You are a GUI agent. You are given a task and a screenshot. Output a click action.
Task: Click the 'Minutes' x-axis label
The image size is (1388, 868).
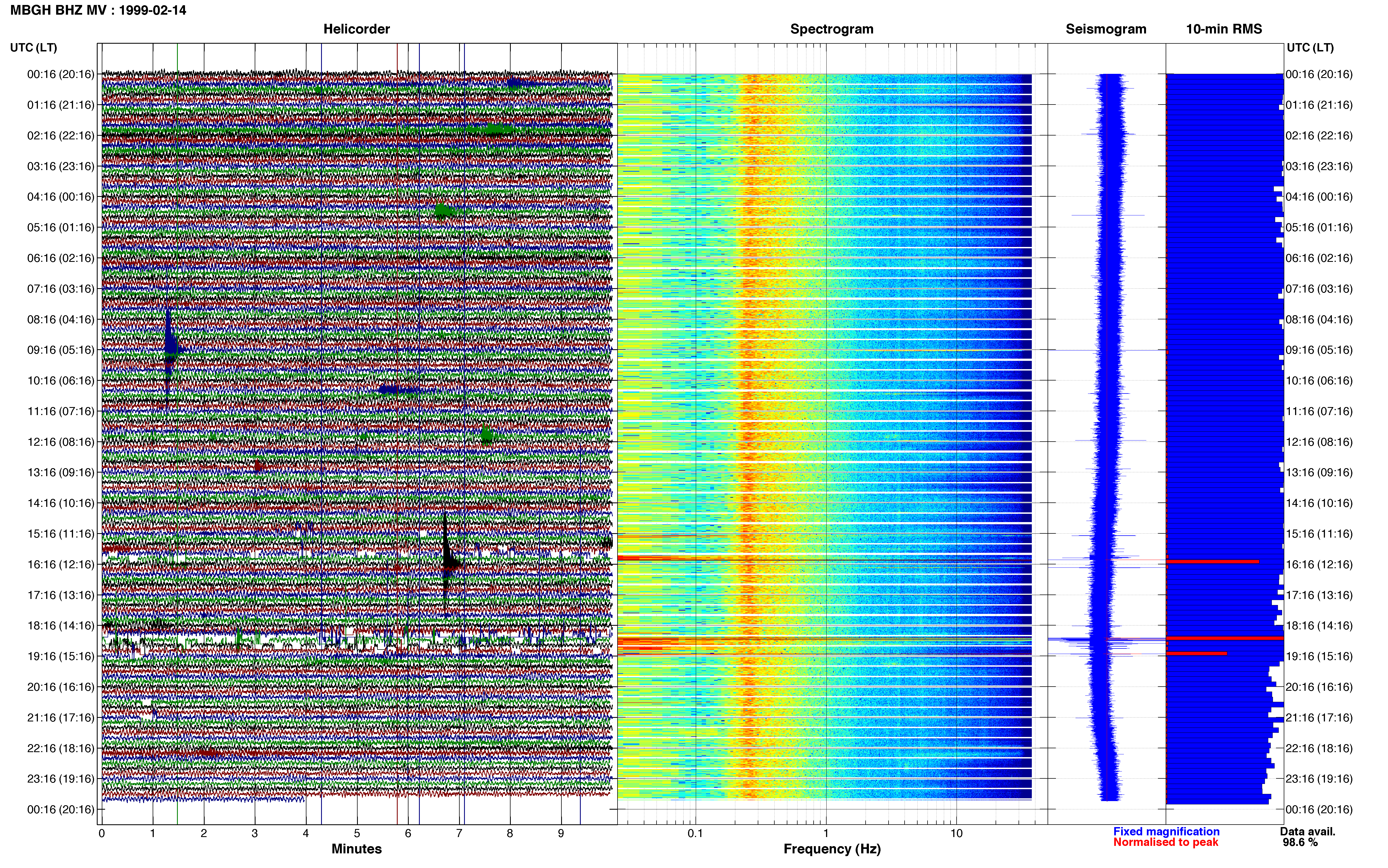click(356, 849)
